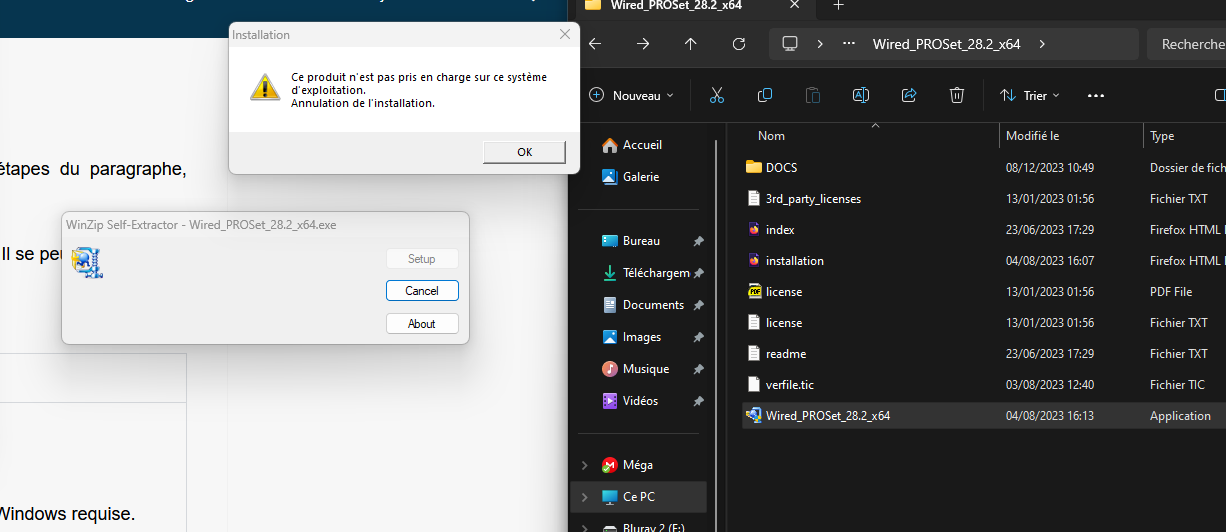Click Wired_PROSet_28.2_x64 in address bar
The height and width of the screenshot is (532, 1226).
tap(946, 44)
